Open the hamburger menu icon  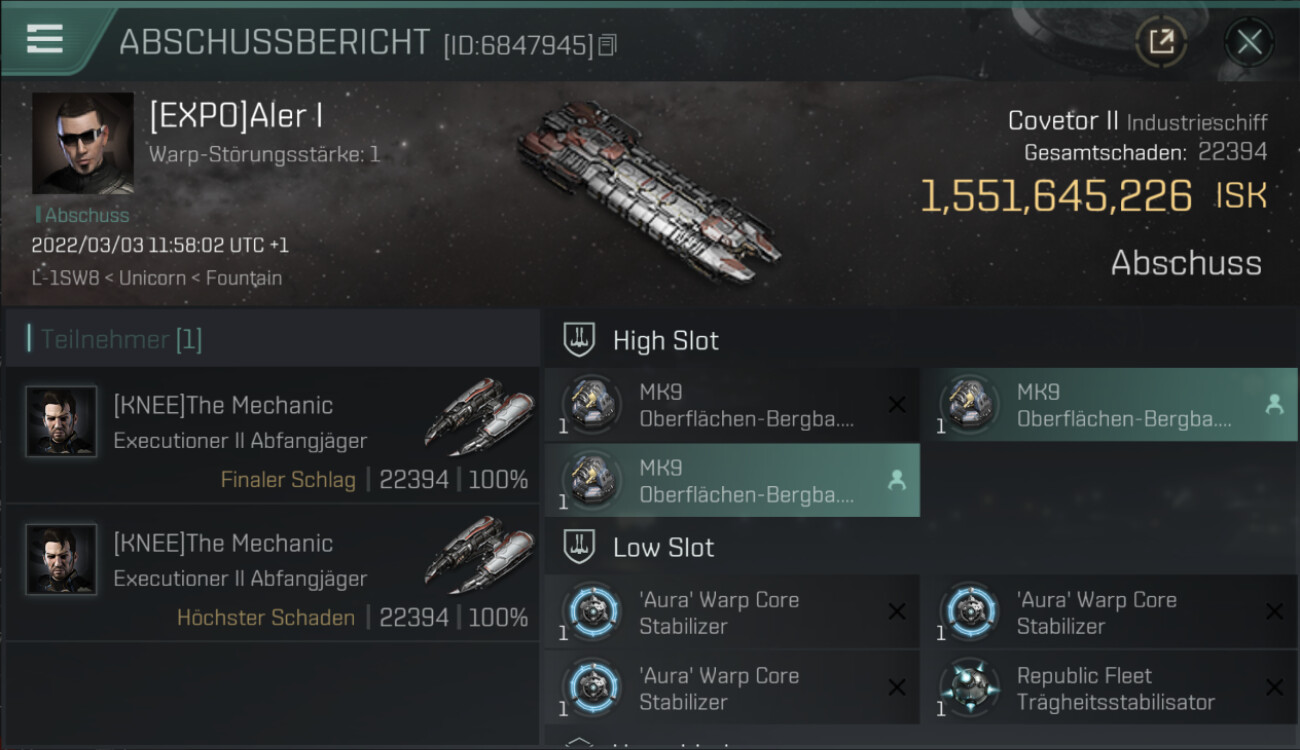(45, 38)
